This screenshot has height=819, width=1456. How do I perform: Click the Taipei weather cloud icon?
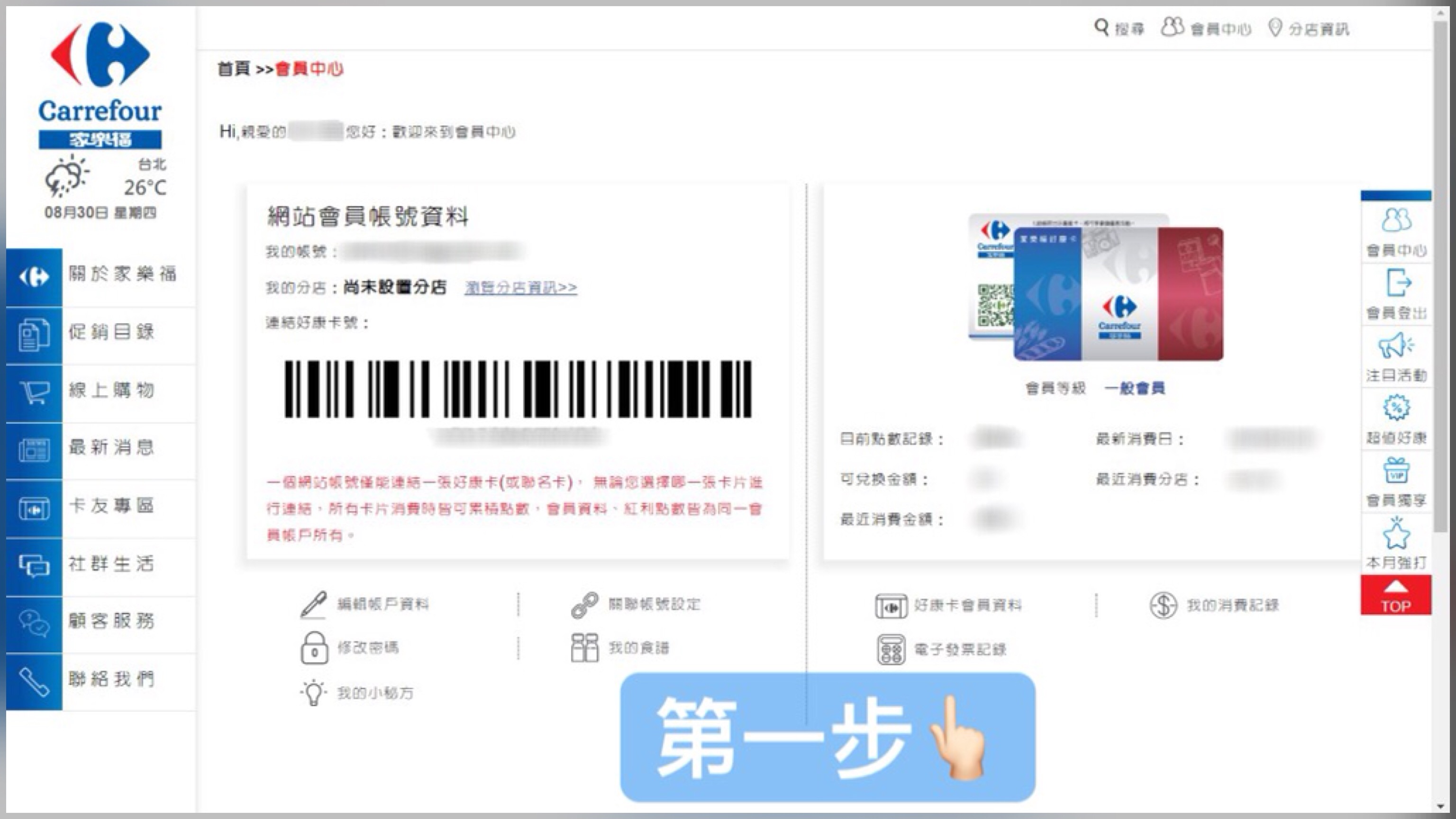pyautogui.click(x=67, y=176)
